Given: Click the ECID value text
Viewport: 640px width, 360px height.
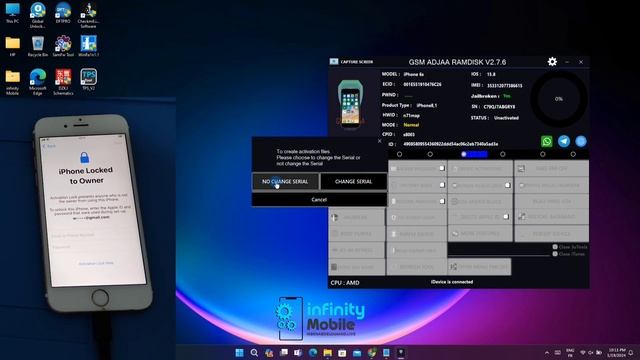Looking at the screenshot, I should pyautogui.click(x=422, y=84).
